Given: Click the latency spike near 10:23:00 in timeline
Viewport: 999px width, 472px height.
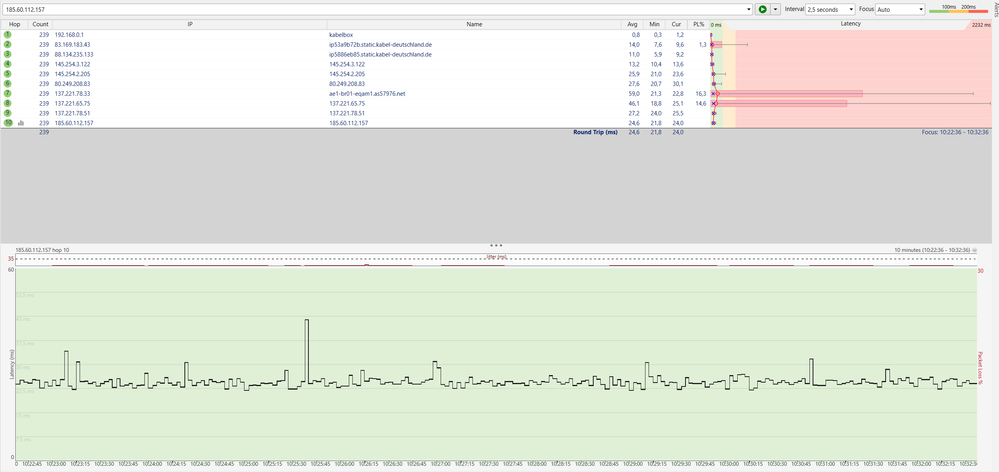Looking at the screenshot, I should pyautogui.click(x=66, y=366).
